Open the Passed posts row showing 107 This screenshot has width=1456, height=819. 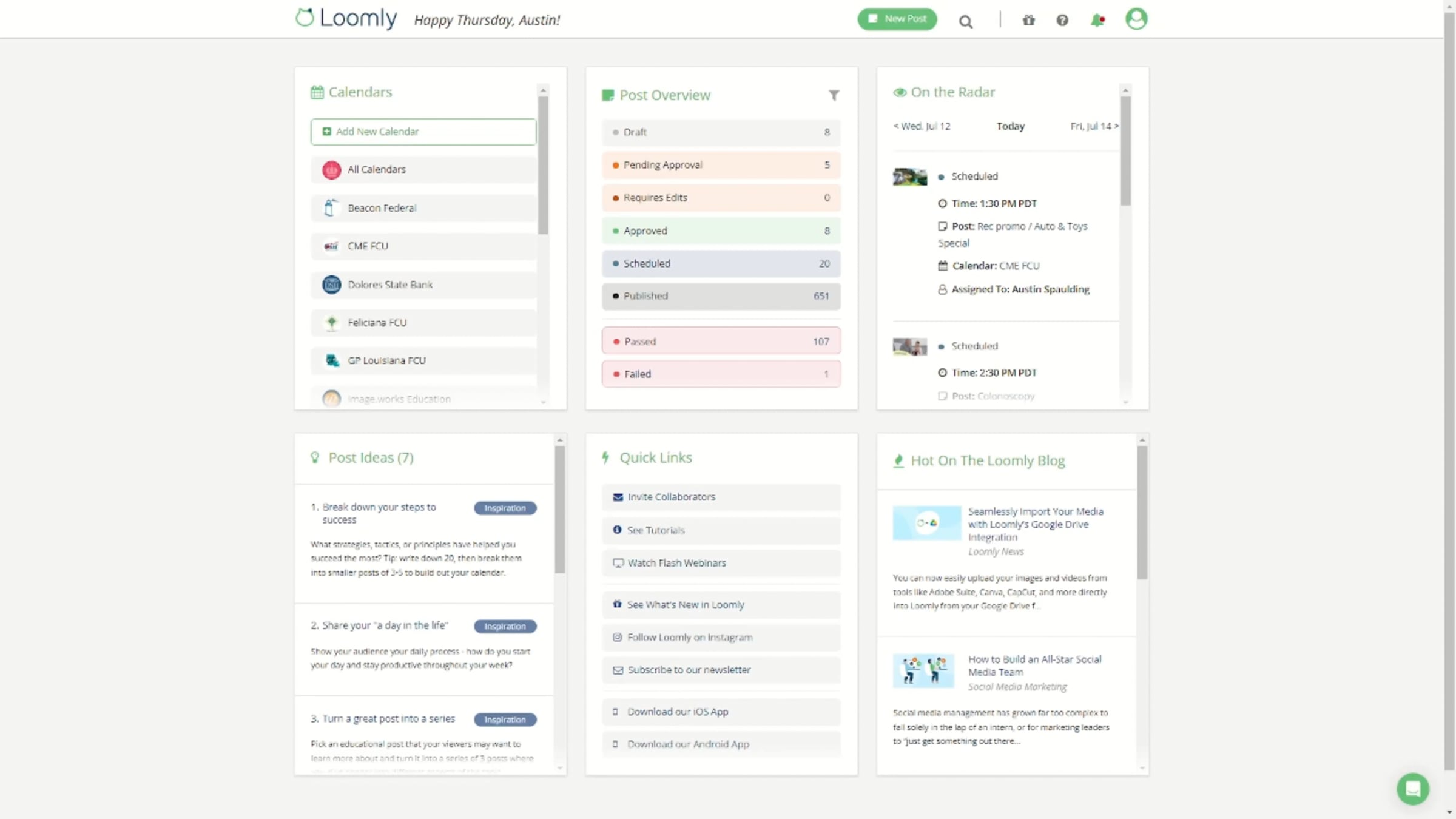pyautogui.click(x=721, y=342)
